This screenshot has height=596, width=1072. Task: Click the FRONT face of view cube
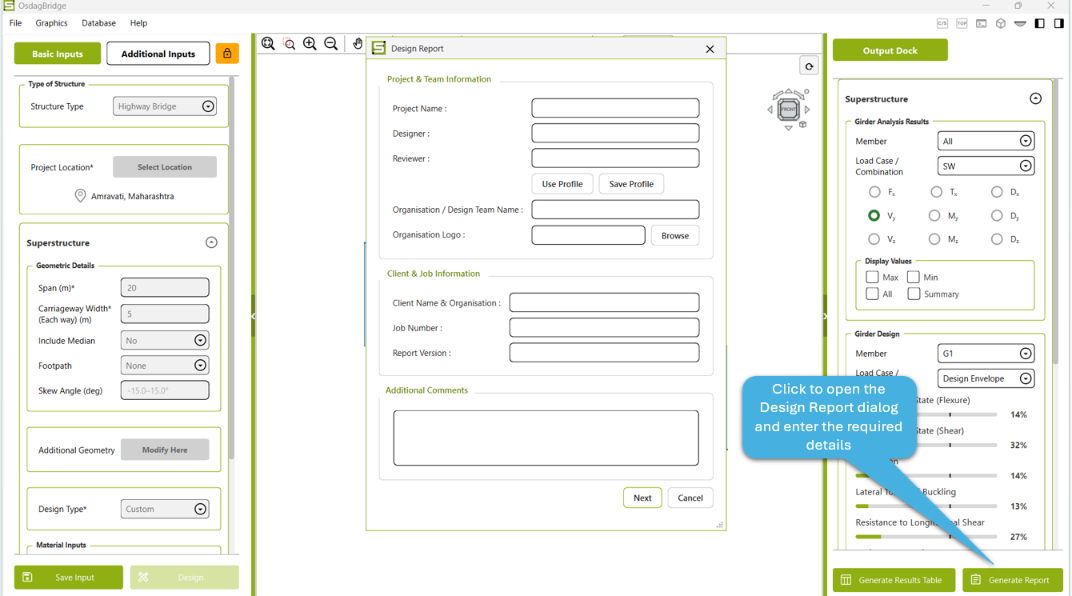click(x=788, y=109)
